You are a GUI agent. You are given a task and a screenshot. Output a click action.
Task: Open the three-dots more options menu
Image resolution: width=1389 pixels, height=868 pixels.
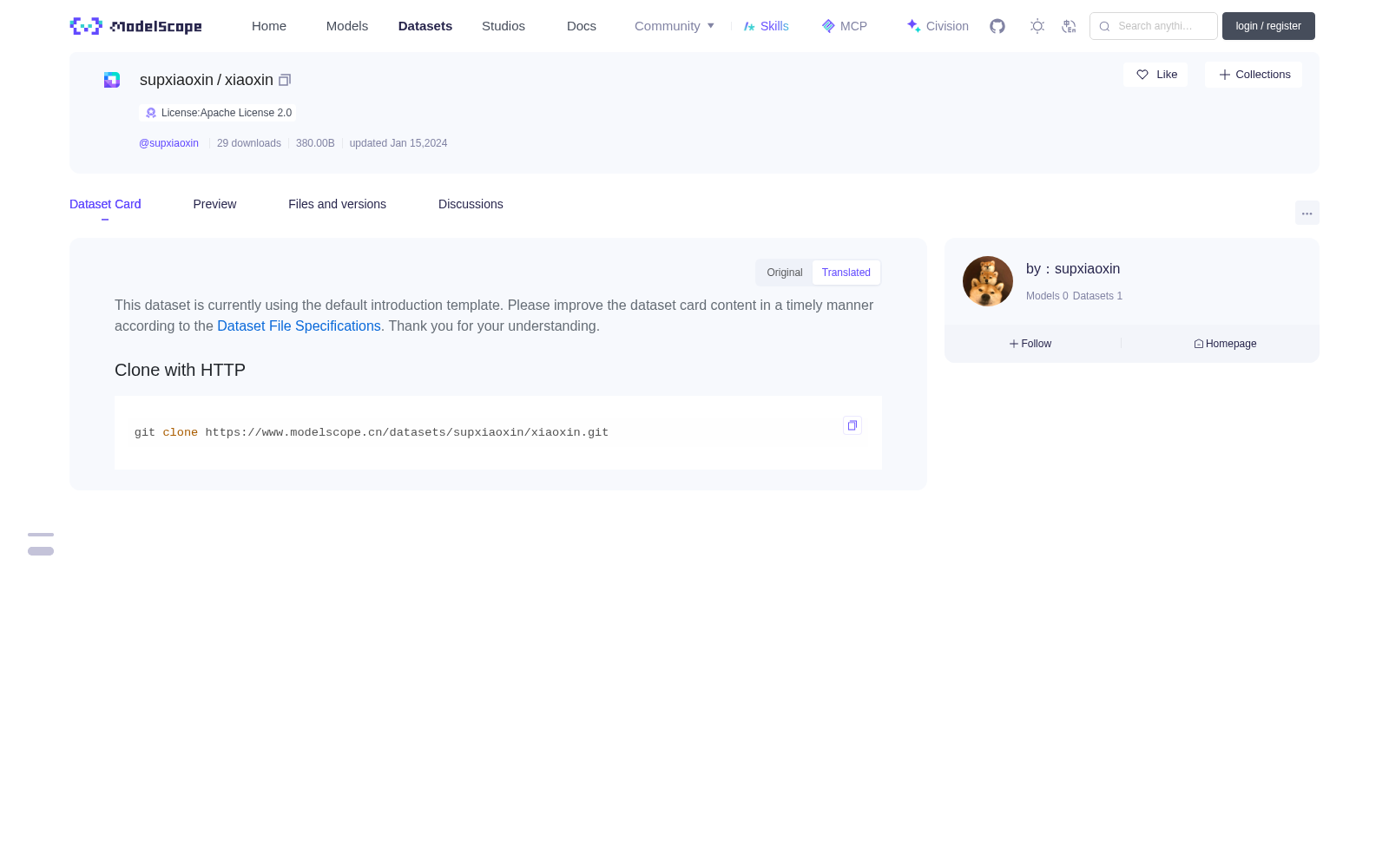(1307, 214)
